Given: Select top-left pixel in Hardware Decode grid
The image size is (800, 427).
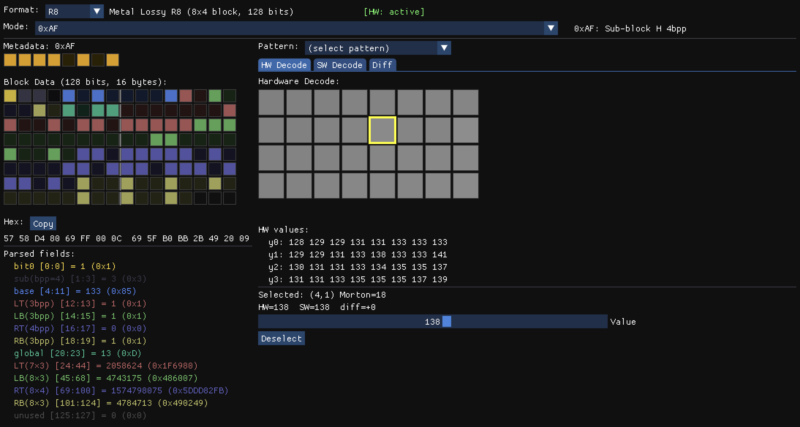Looking at the screenshot, I should [270, 102].
